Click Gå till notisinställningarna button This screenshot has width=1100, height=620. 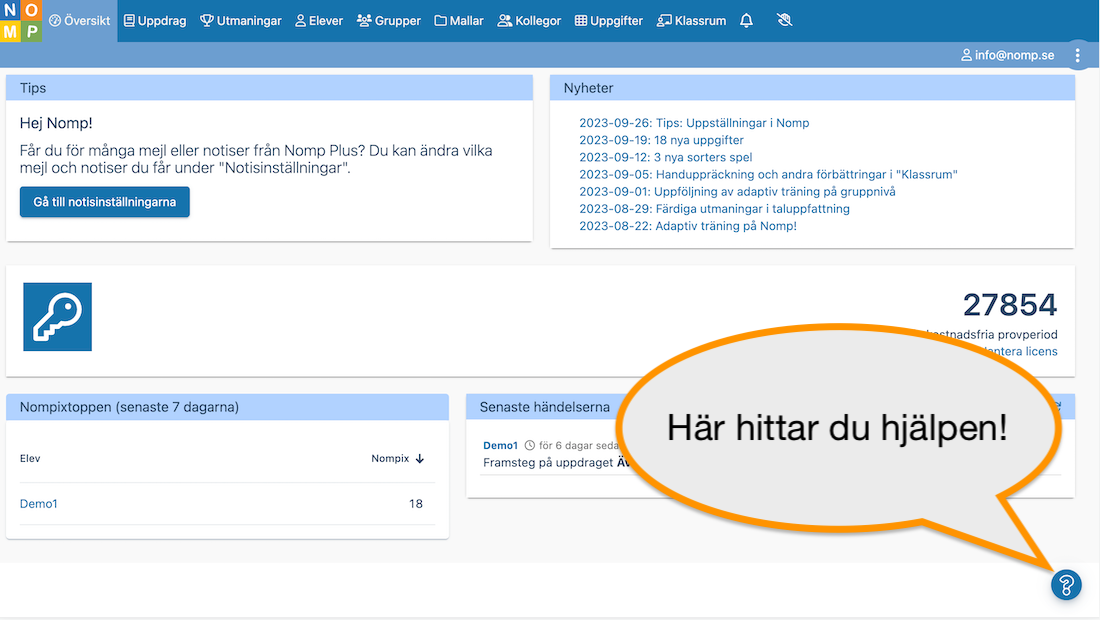click(x=105, y=202)
